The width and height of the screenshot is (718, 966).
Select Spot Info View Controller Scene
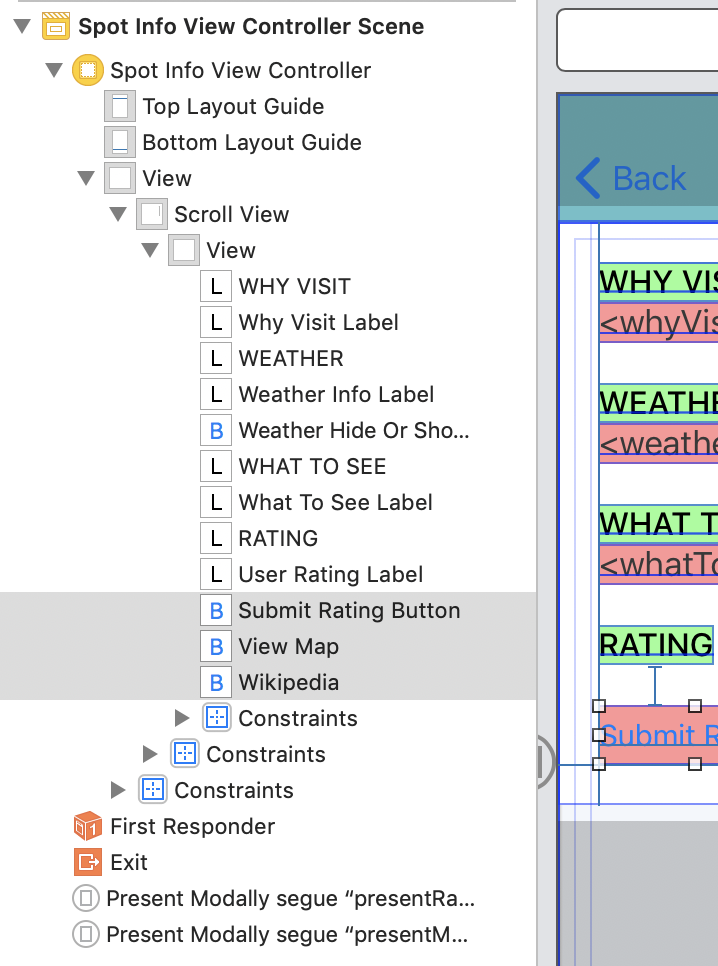click(251, 26)
